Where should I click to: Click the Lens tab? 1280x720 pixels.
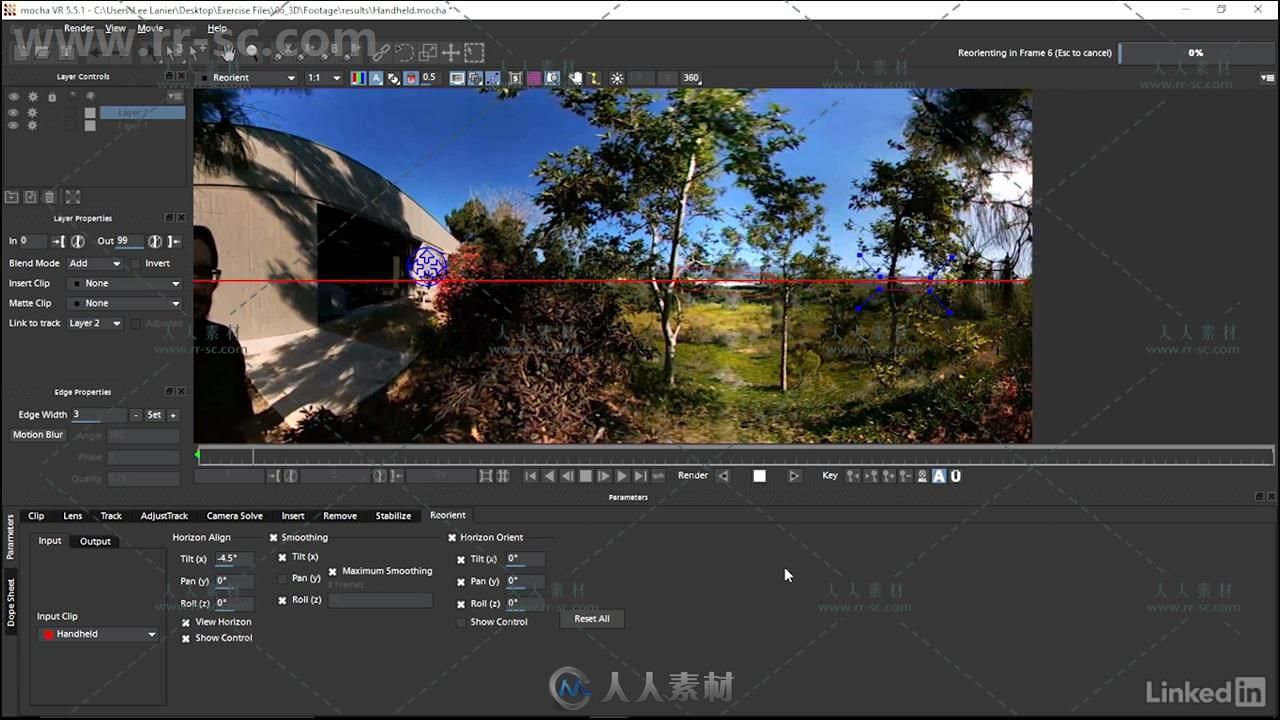pos(73,516)
